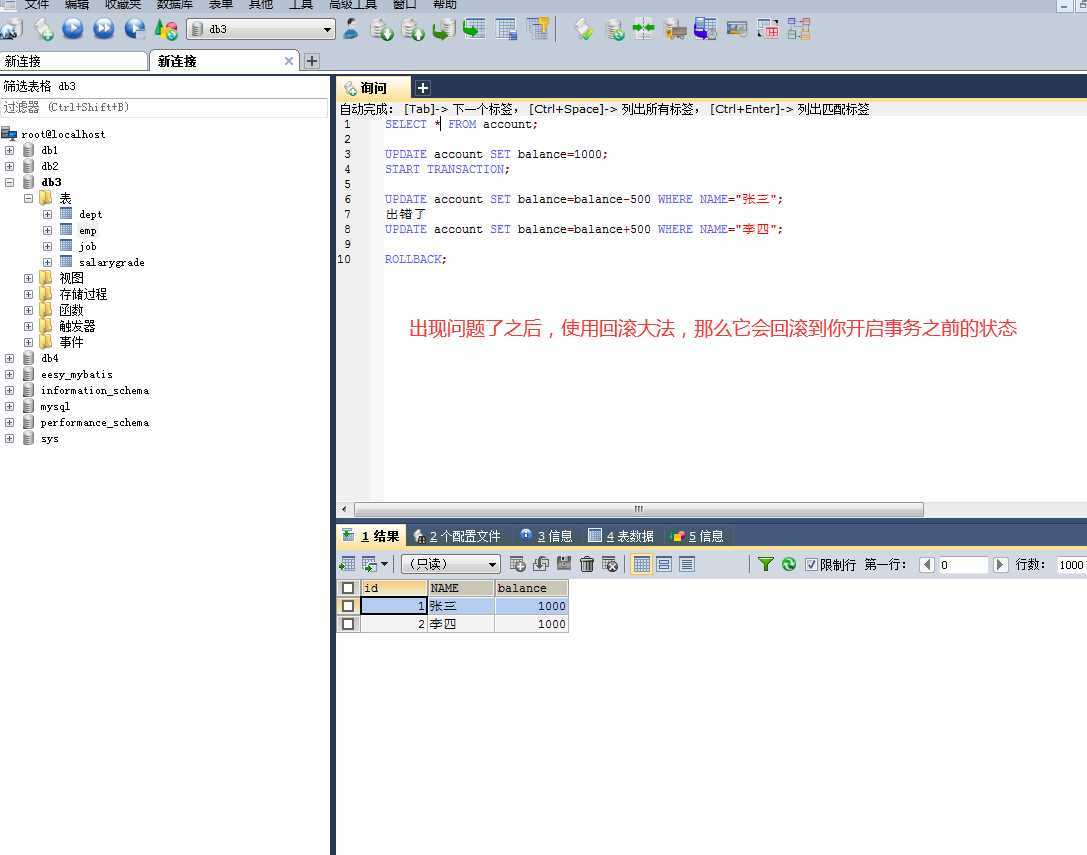
Task: Click the 第一行 first row number field
Action: pyautogui.click(x=963, y=564)
